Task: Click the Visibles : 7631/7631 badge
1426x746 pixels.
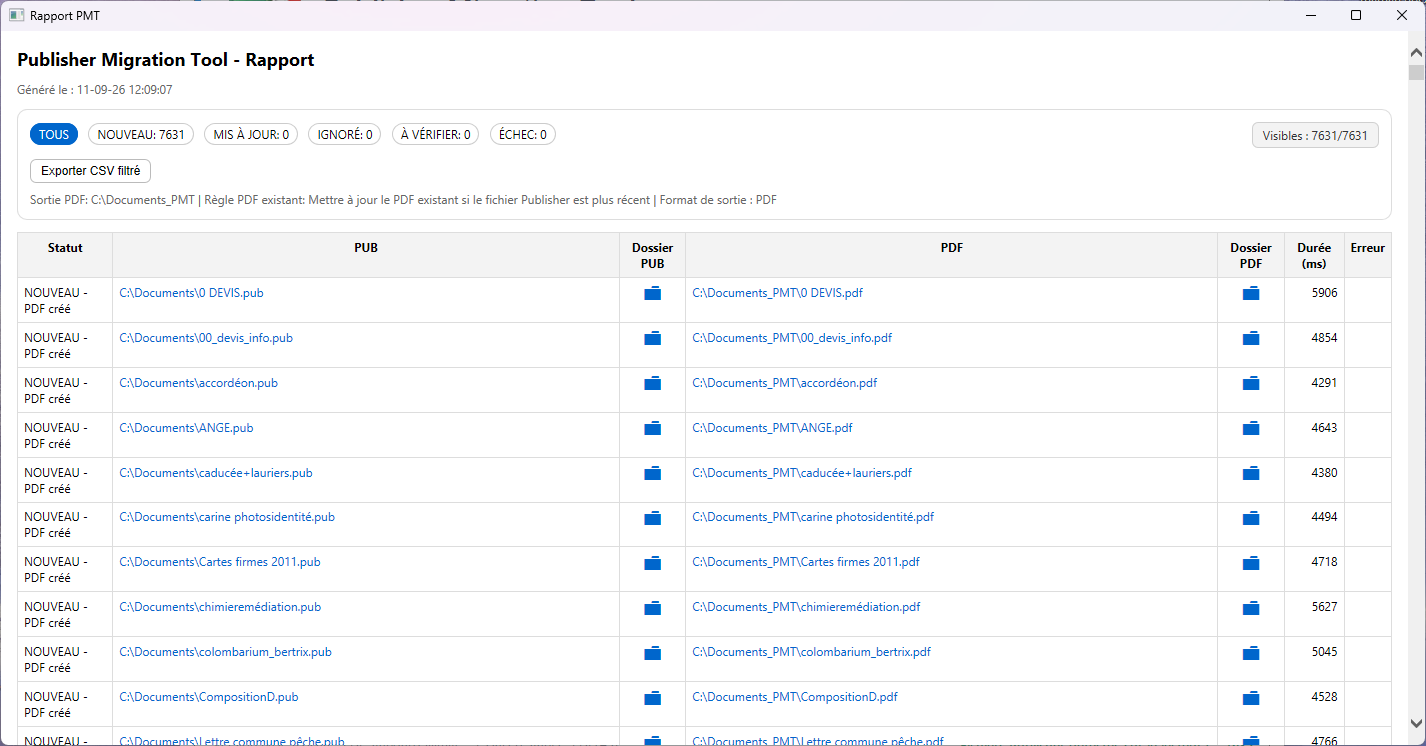Action: pyautogui.click(x=1315, y=135)
